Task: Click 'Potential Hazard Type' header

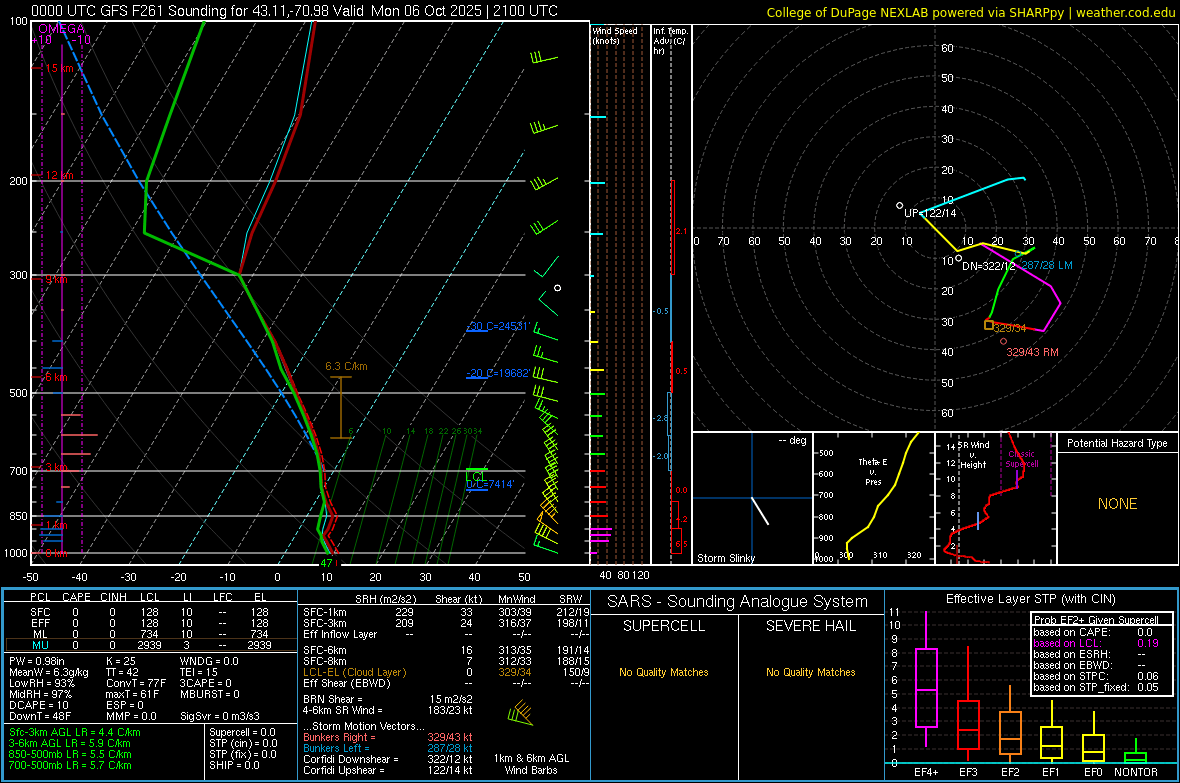Action: [x=1117, y=443]
